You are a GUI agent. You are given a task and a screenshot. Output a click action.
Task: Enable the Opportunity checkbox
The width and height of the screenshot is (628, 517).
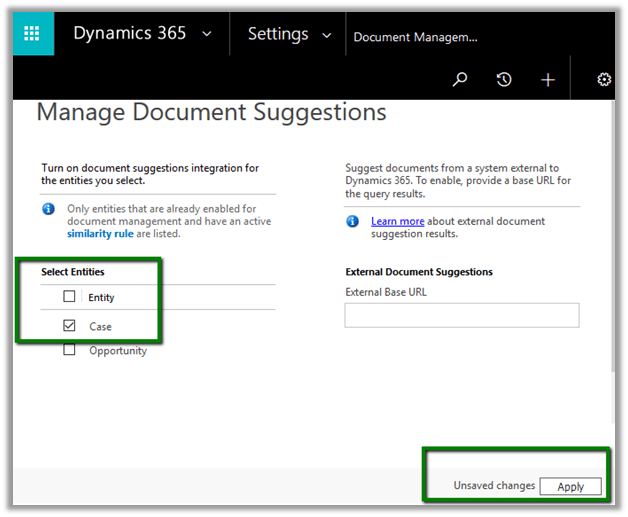pyautogui.click(x=69, y=351)
